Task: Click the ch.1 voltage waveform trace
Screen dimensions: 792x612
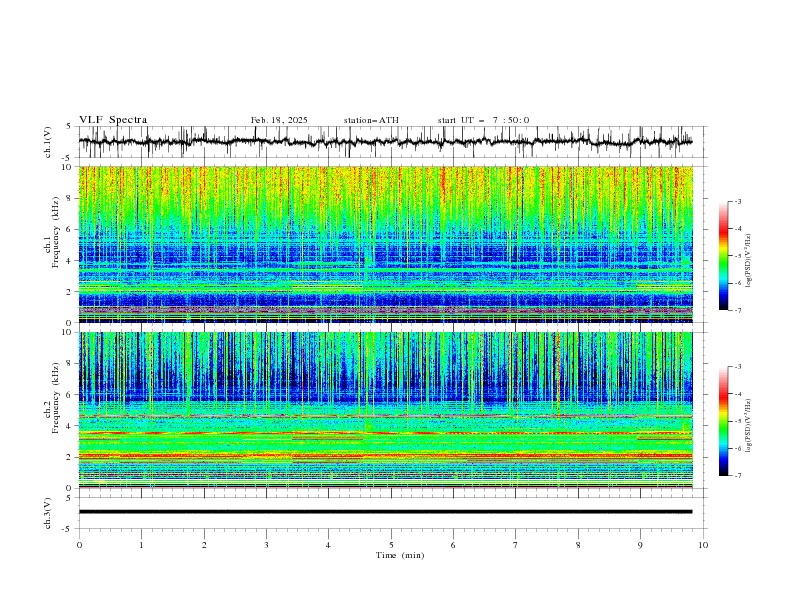Action: (x=386, y=142)
